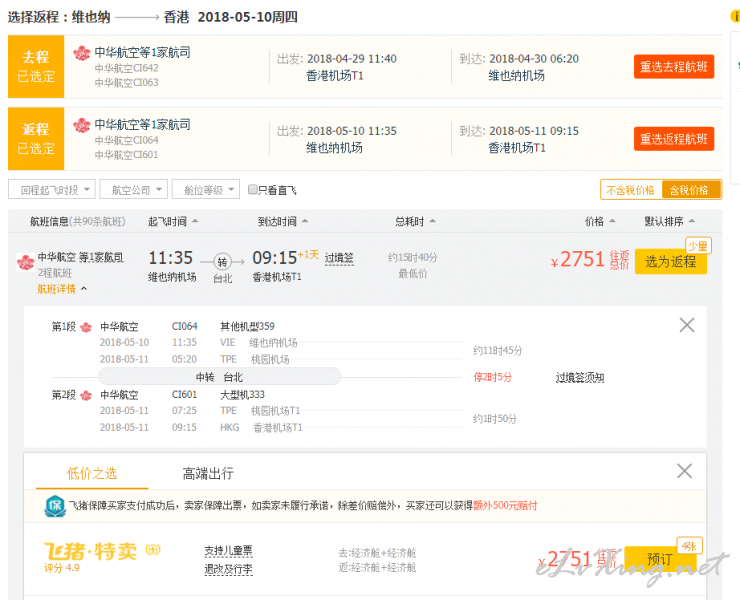
Task: Open 航空公司 filter dropdown
Action: pos(134,190)
